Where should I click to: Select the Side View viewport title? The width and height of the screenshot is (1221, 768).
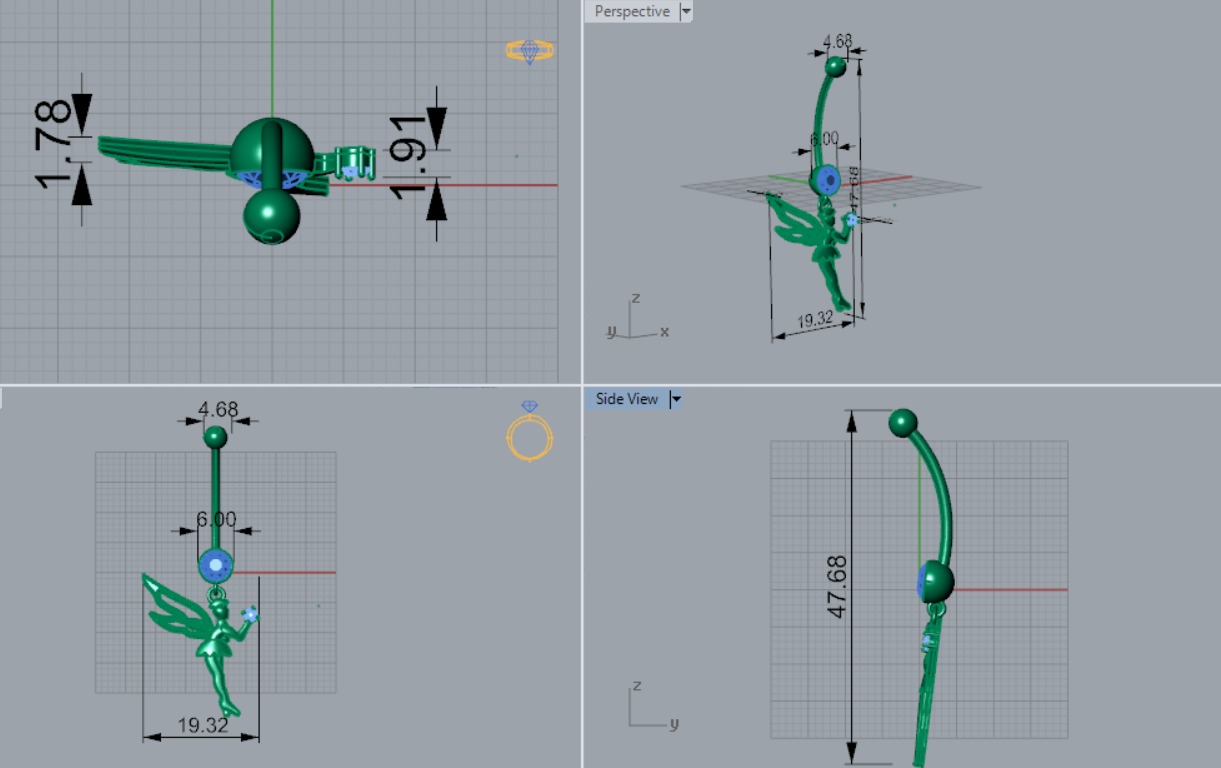pos(627,399)
